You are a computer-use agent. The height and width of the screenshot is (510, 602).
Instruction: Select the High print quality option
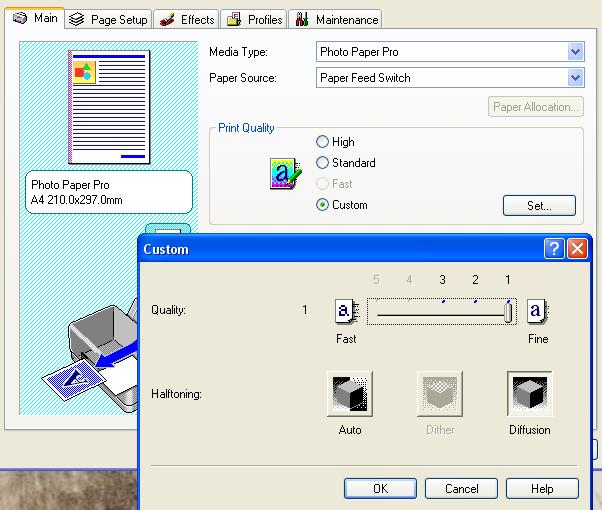click(322, 142)
